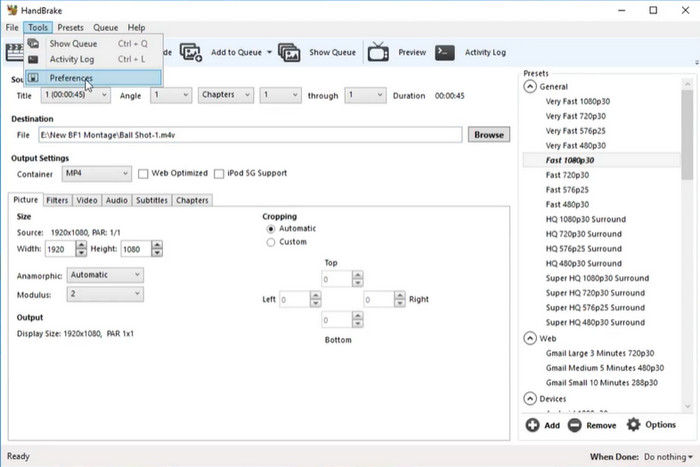Toggle iPod 5G Support checkbox
700x467 pixels.
click(219, 175)
